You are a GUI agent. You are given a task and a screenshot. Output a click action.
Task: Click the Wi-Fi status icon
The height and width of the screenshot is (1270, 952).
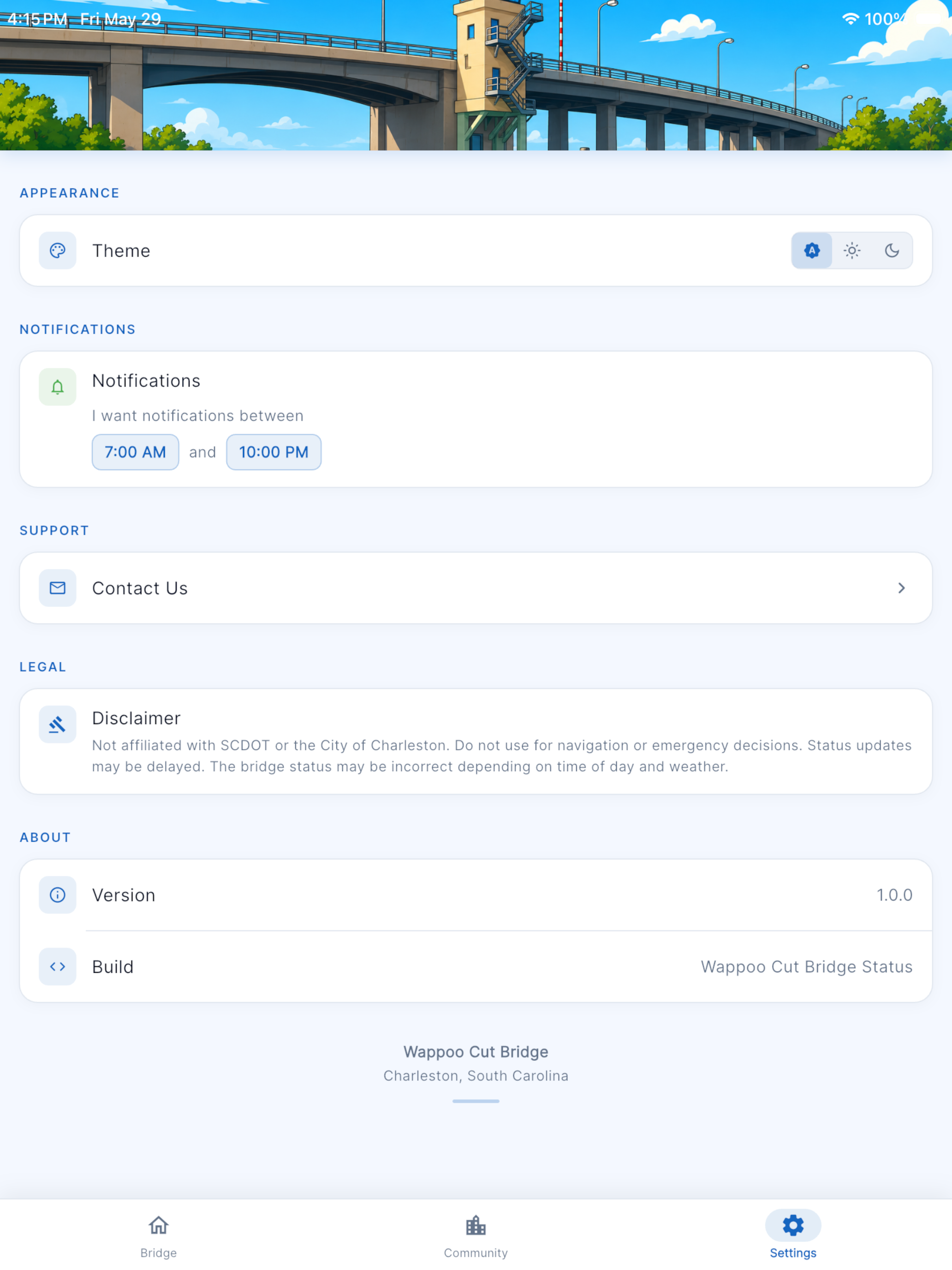pos(850,19)
